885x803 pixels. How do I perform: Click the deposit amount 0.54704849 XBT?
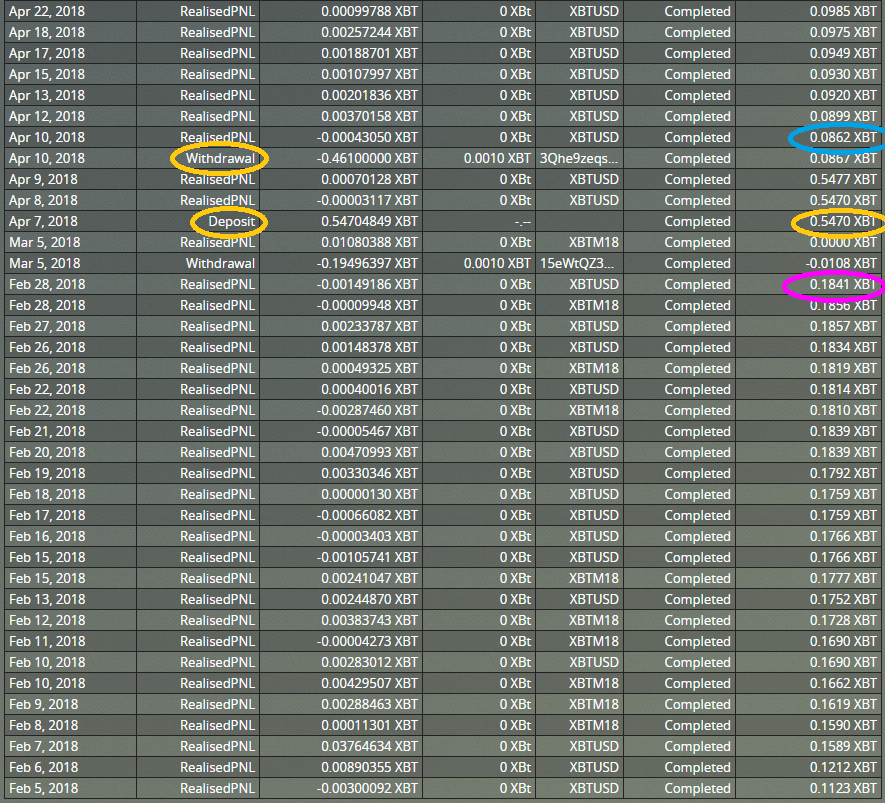tap(369, 221)
